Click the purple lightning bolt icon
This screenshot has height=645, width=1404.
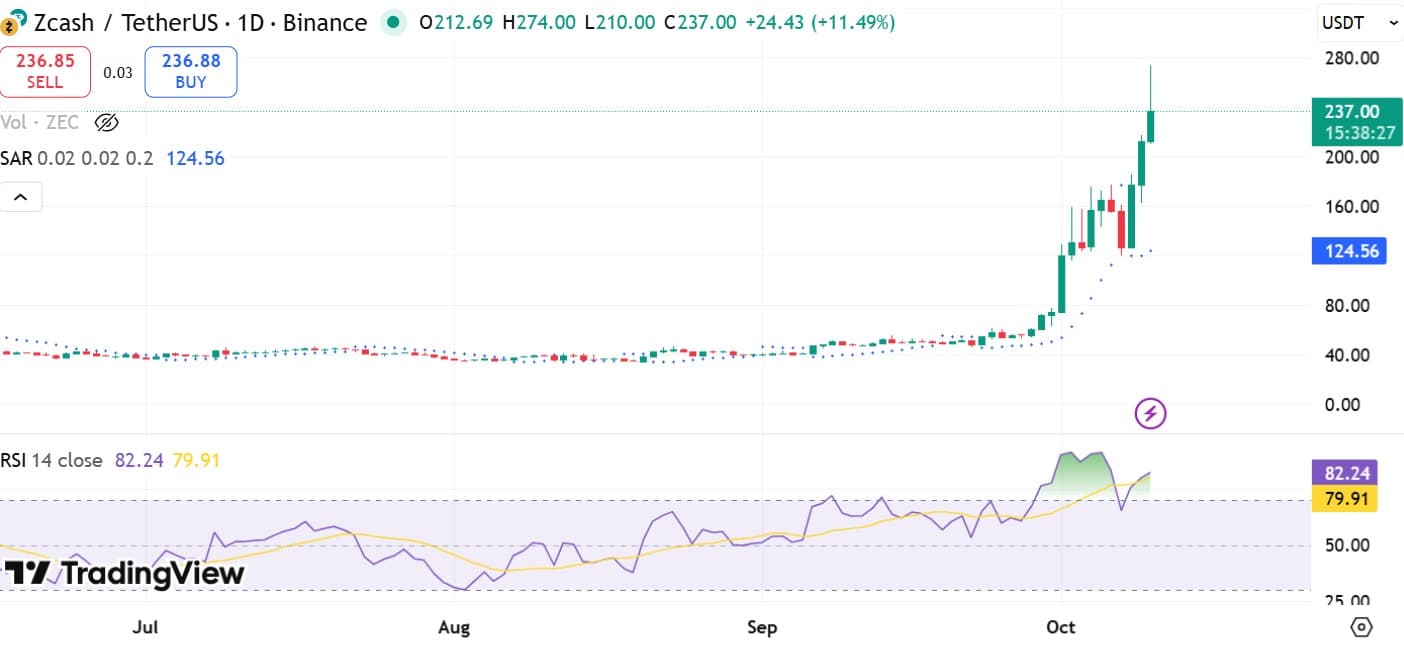1150,412
